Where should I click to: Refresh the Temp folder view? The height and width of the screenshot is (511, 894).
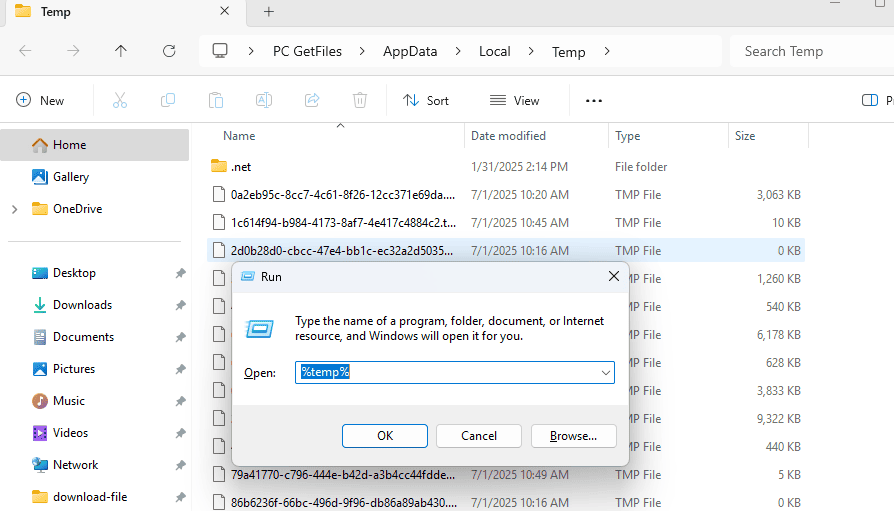(169, 51)
